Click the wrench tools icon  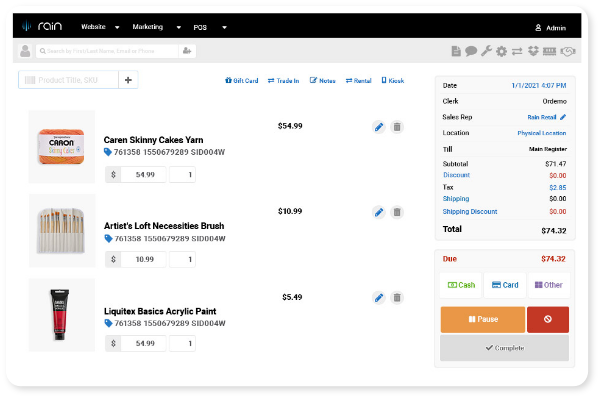click(486, 51)
